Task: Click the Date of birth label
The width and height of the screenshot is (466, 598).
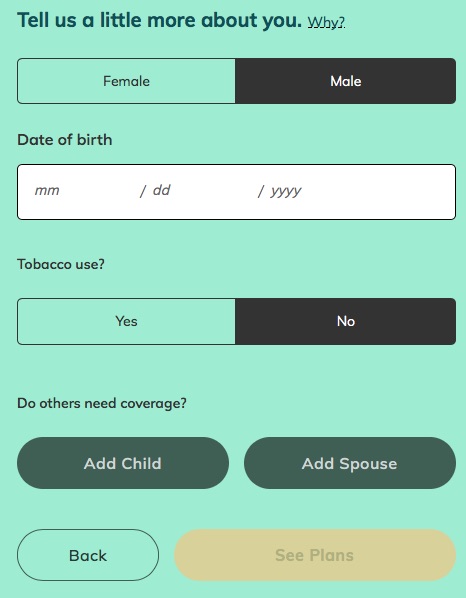Action: pyautogui.click(x=65, y=140)
